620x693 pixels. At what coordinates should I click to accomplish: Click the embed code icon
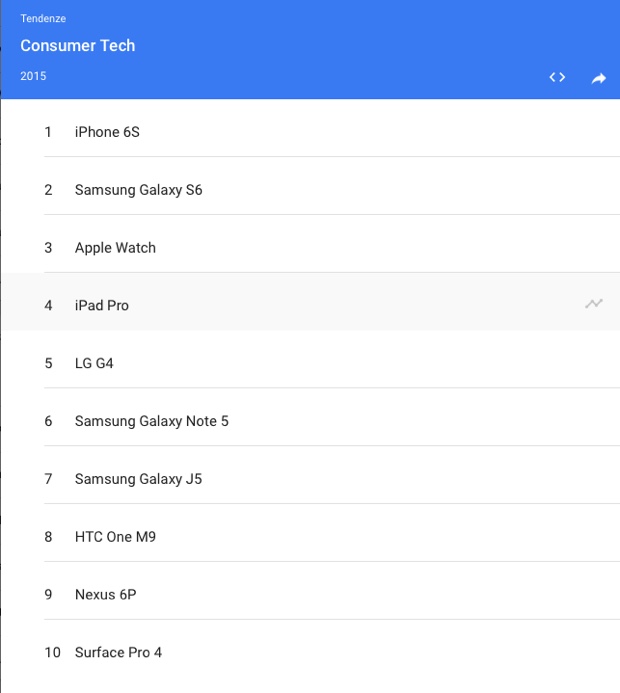[557, 77]
